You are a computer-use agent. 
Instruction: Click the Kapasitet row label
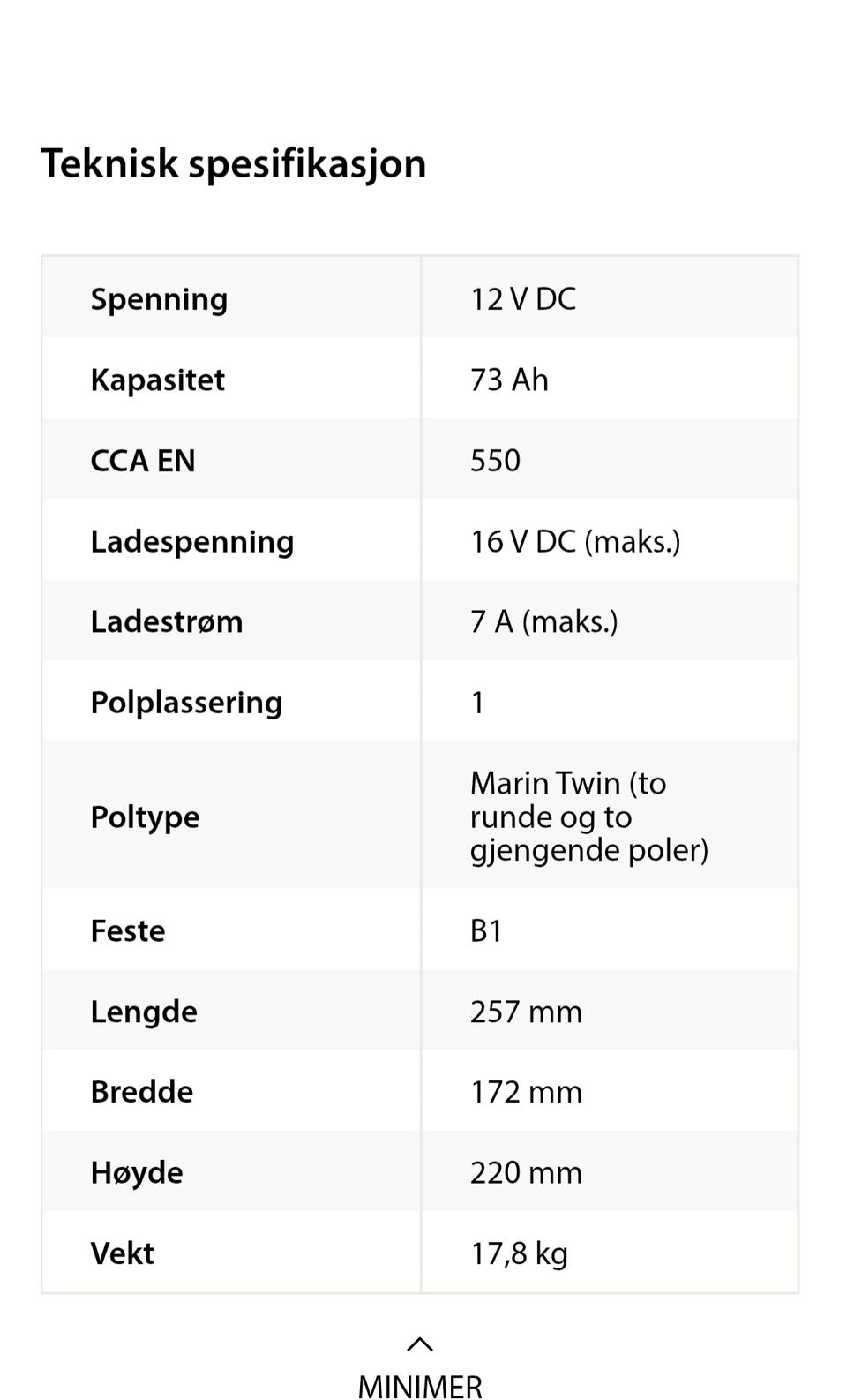pos(157,380)
